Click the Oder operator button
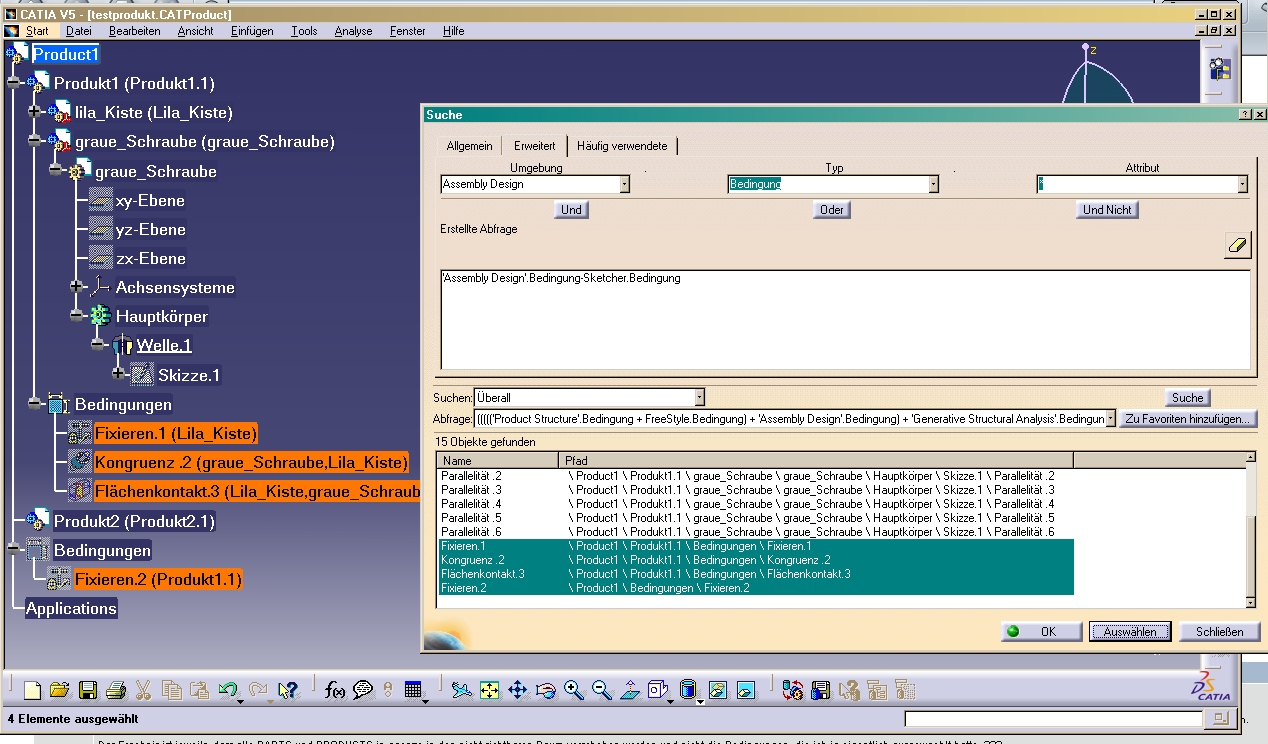The height and width of the screenshot is (744, 1268). tap(833, 210)
